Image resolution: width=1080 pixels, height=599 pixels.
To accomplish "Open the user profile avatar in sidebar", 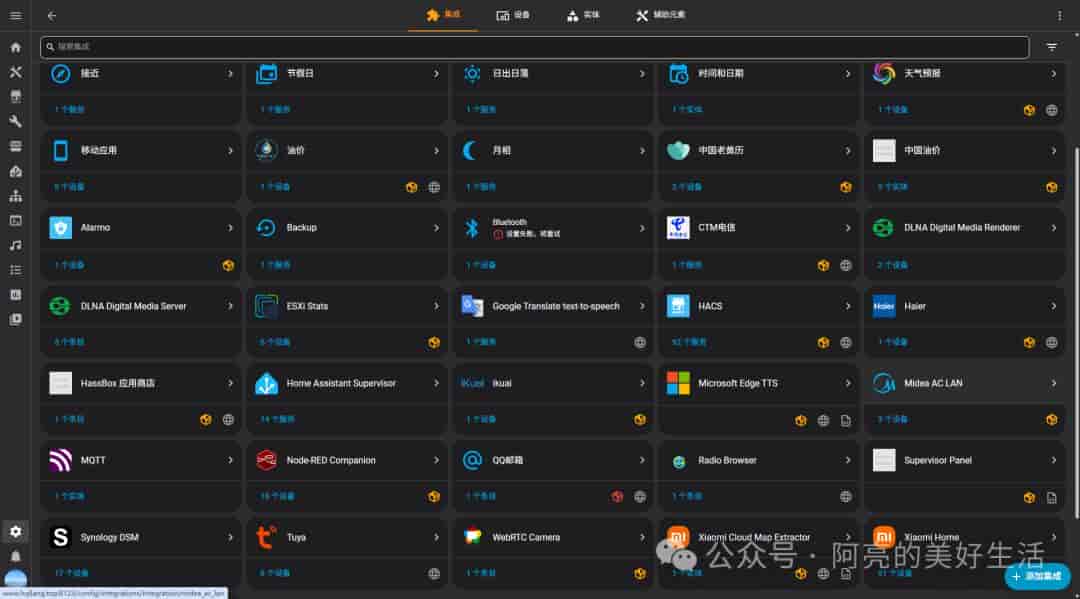I will point(15,578).
